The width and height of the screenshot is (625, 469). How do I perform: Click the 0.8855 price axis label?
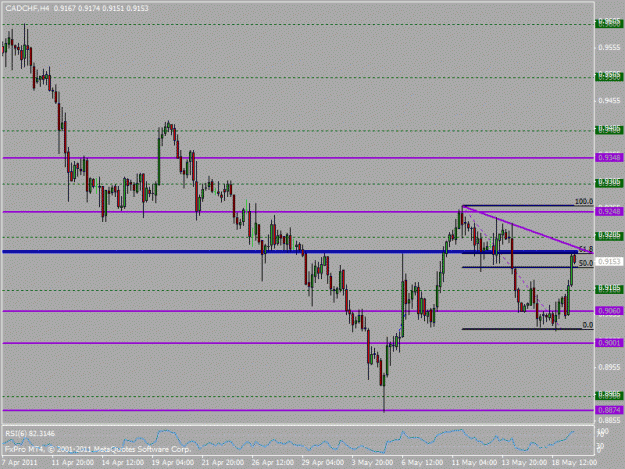[610, 420]
